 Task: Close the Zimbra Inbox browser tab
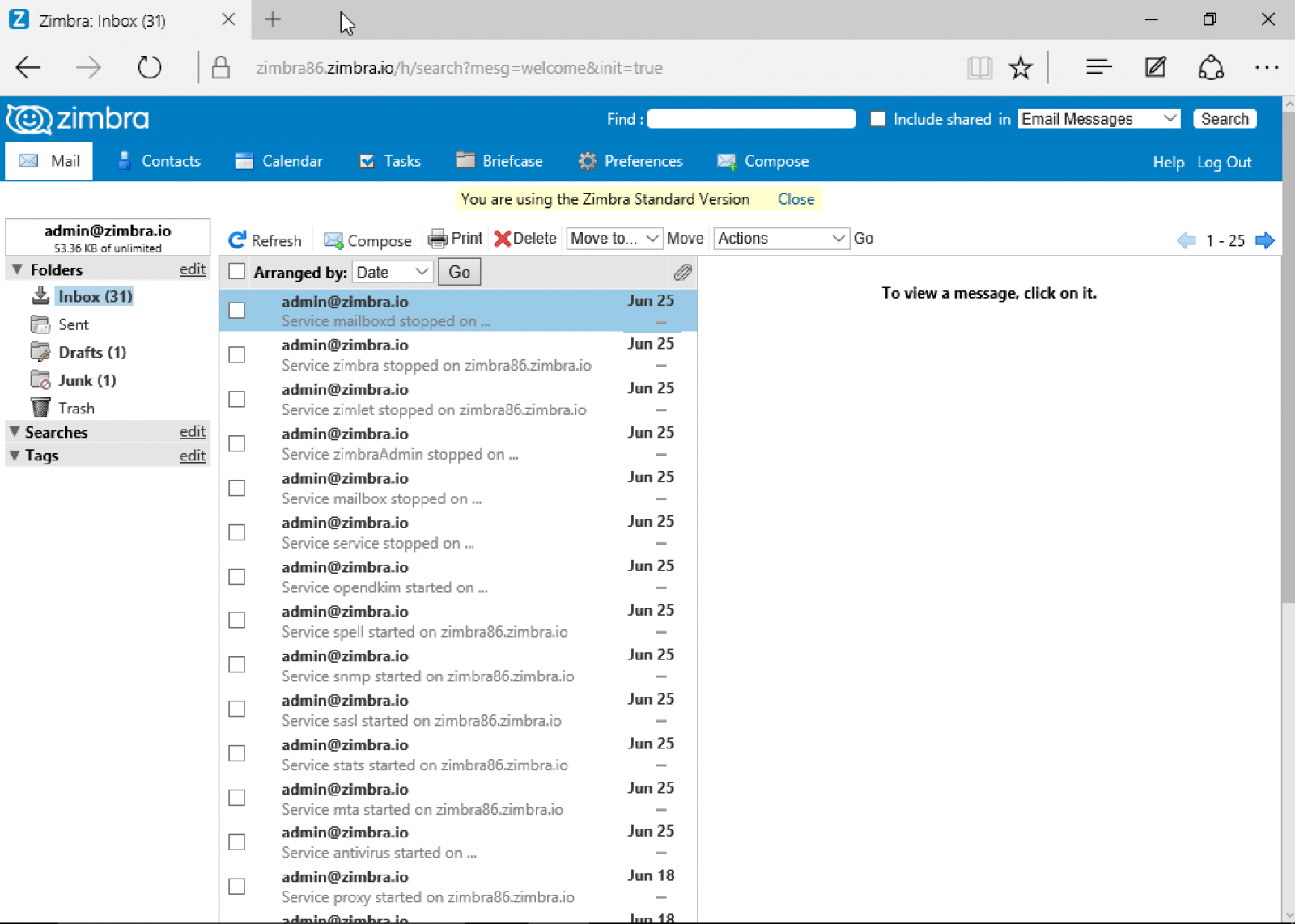[x=228, y=19]
